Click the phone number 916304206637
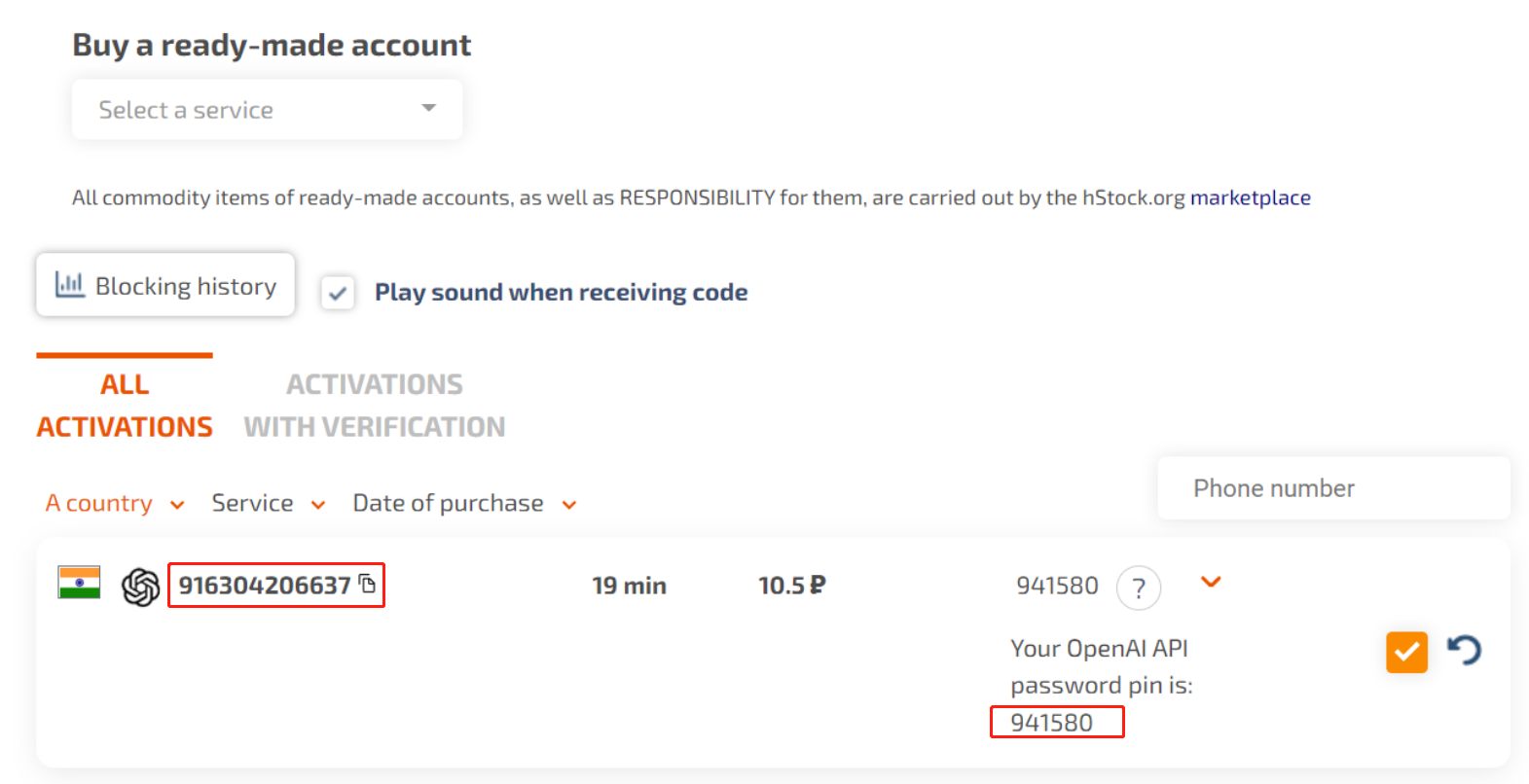Image resolution: width=1529 pixels, height=784 pixels. point(264,586)
